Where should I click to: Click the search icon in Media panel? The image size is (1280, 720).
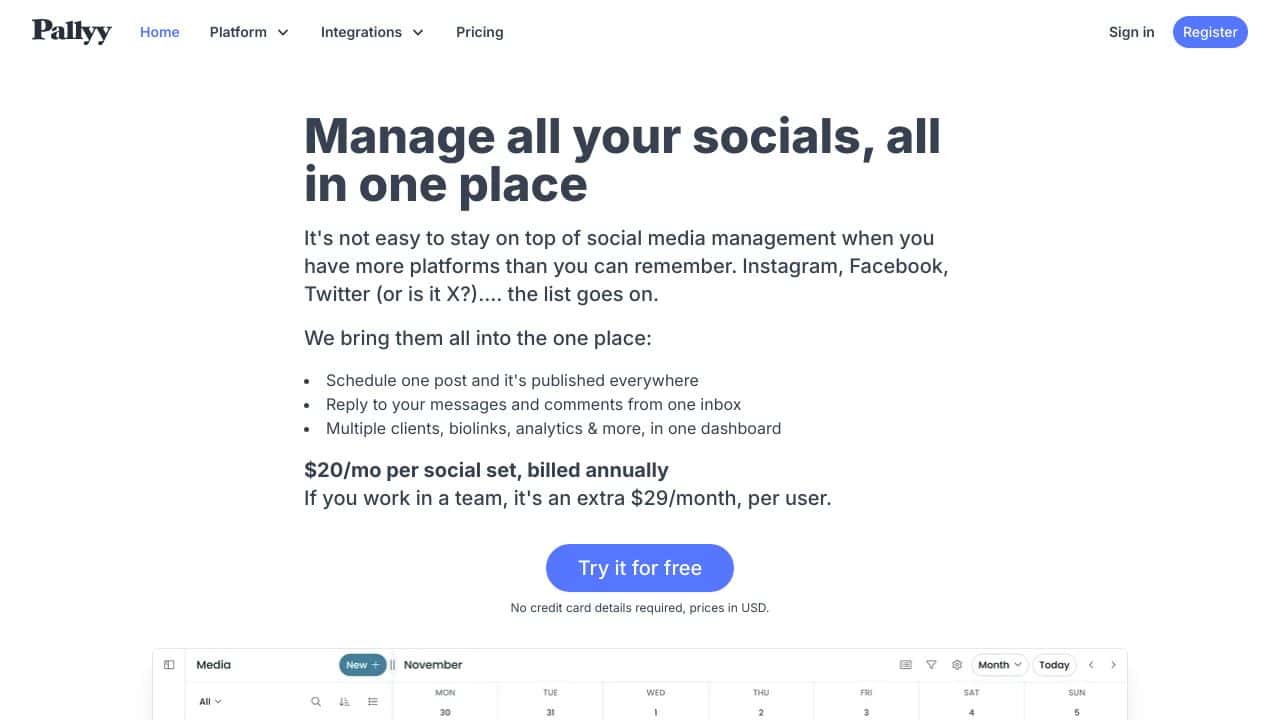pyautogui.click(x=316, y=702)
